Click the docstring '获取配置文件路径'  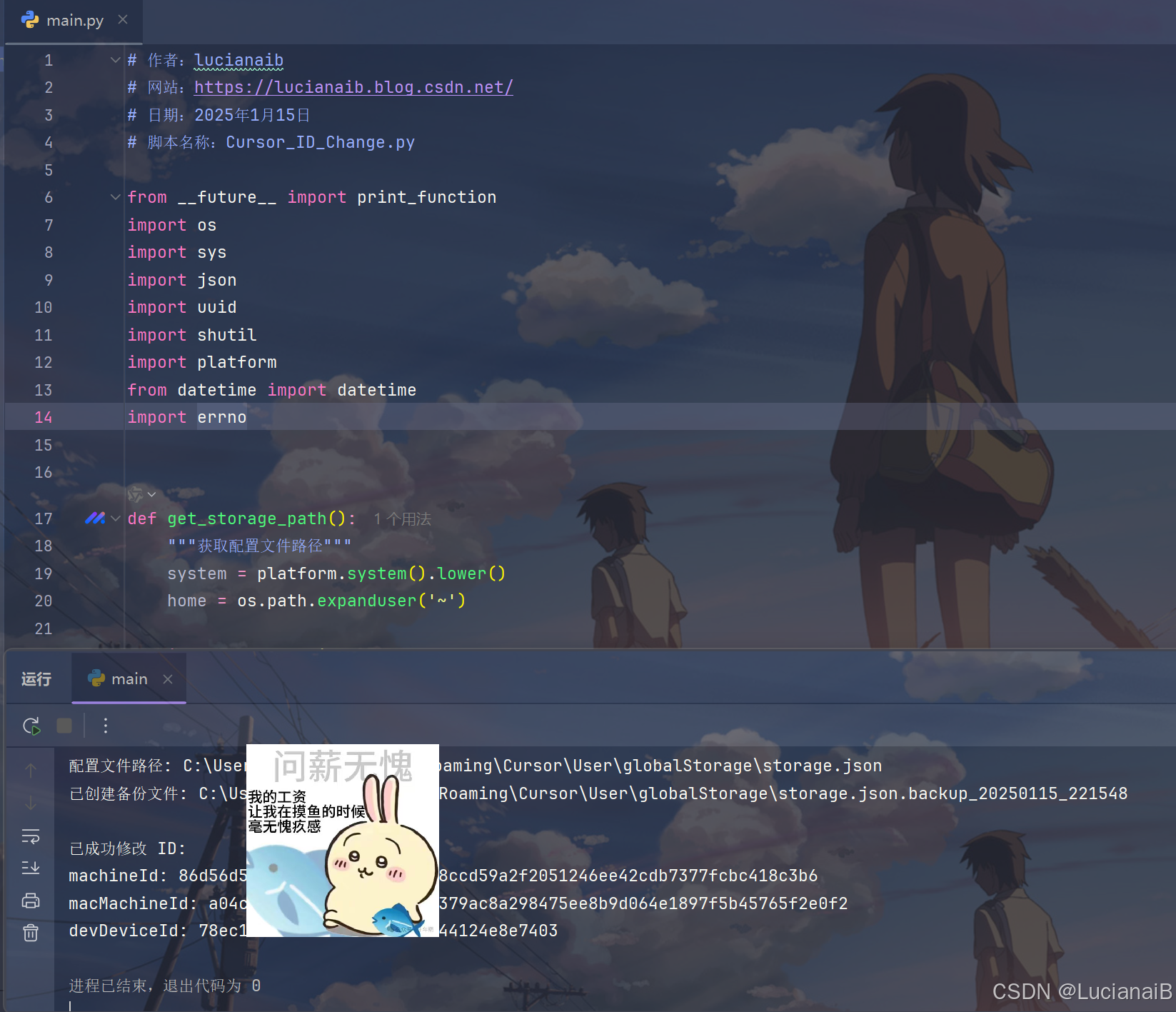coord(260,546)
